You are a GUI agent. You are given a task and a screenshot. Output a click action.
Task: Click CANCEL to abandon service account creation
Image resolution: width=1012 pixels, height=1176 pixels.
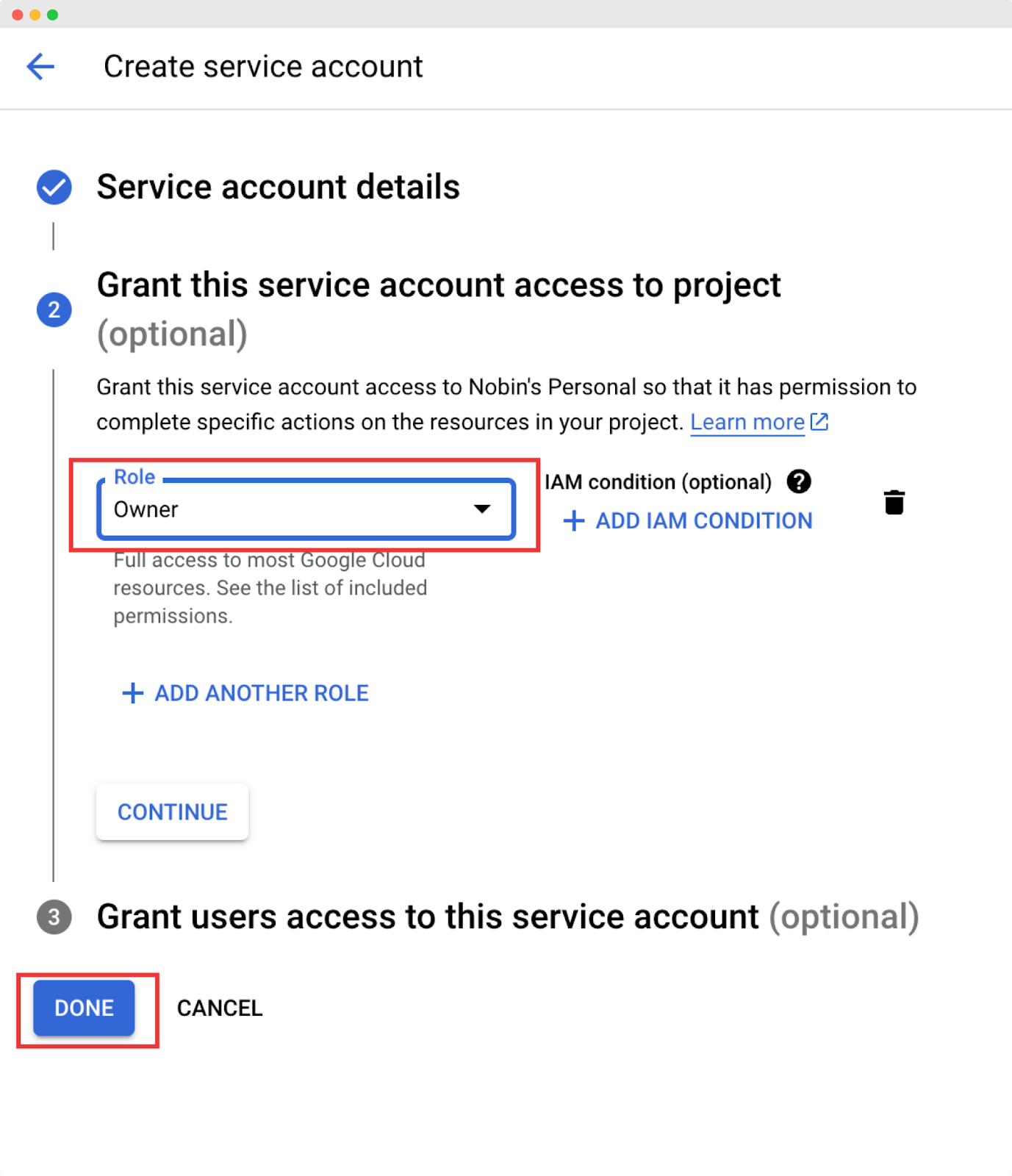click(x=219, y=1008)
